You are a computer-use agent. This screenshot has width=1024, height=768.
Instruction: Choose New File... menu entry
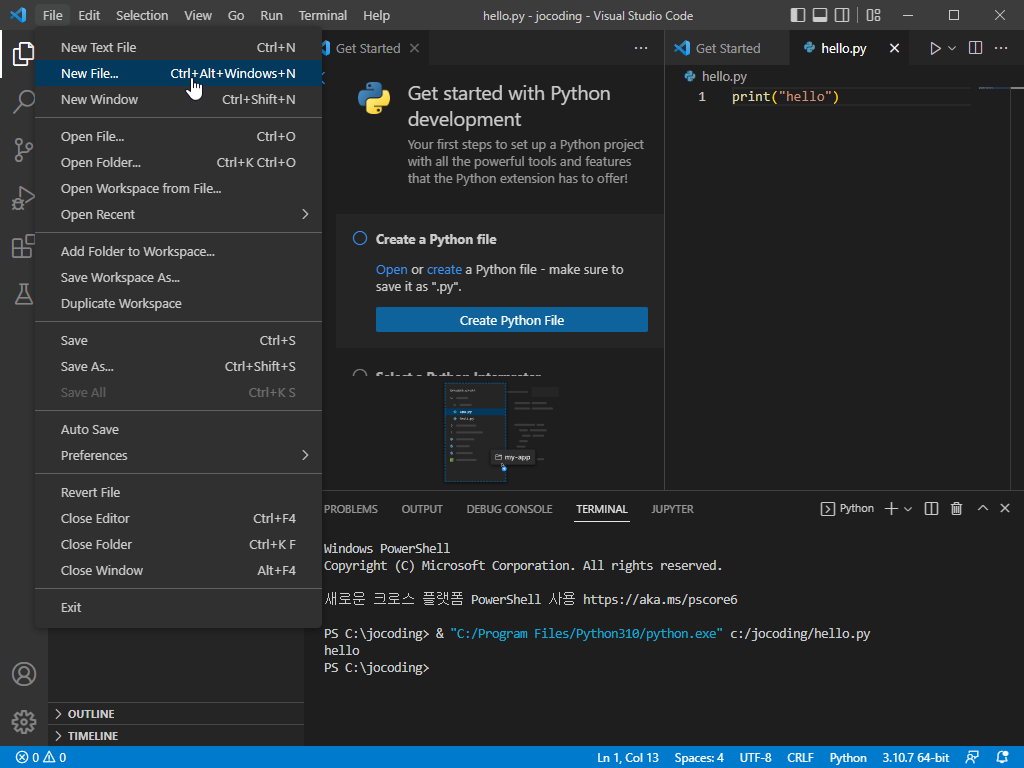click(x=178, y=73)
